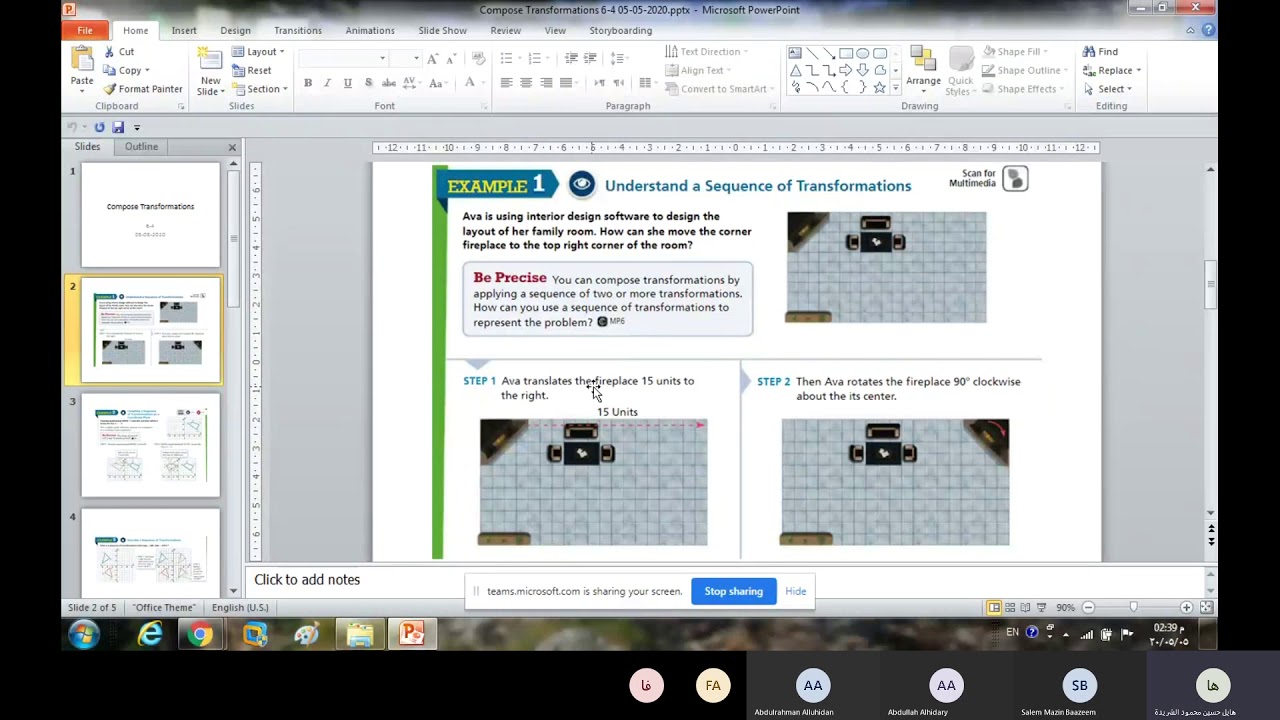Expand the Replace dropdown arrow
Viewport: 1280px width, 720px height.
[x=1138, y=71]
